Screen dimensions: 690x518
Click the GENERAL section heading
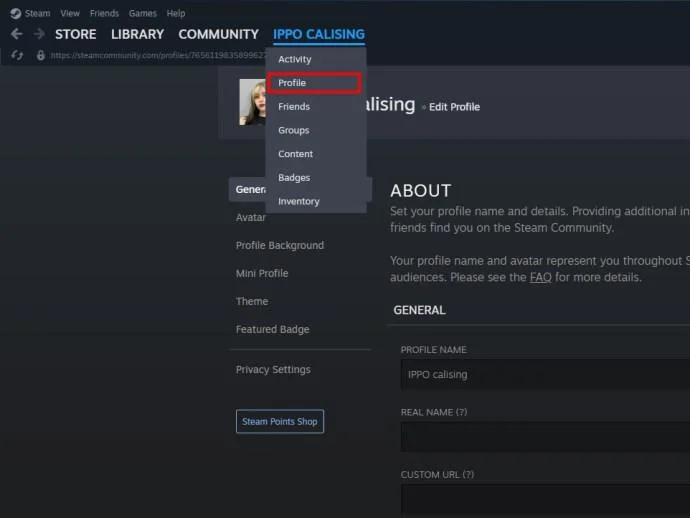coord(419,310)
